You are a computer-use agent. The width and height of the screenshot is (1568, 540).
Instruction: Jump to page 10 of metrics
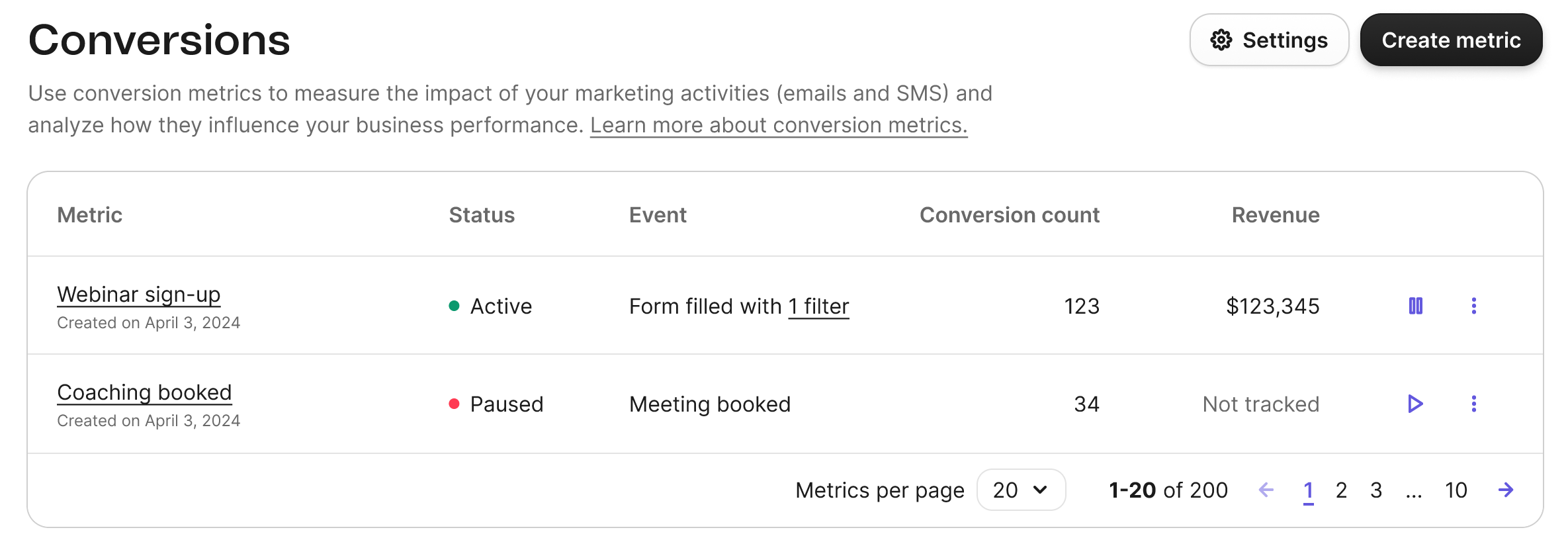coord(1456,490)
